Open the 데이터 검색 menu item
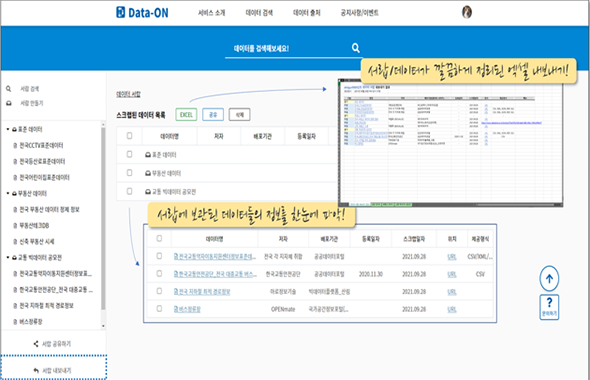 click(x=259, y=13)
